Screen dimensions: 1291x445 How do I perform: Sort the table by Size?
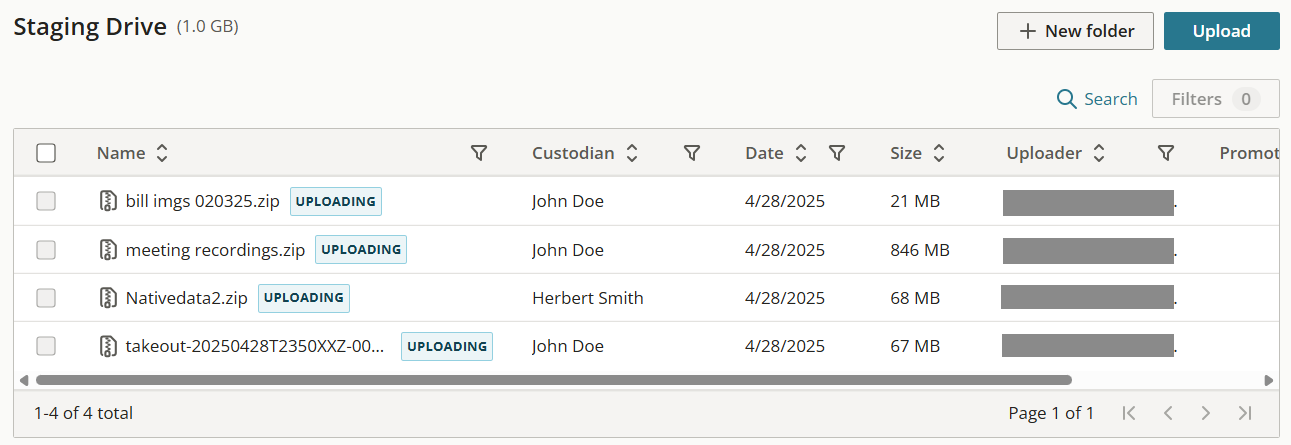point(938,153)
